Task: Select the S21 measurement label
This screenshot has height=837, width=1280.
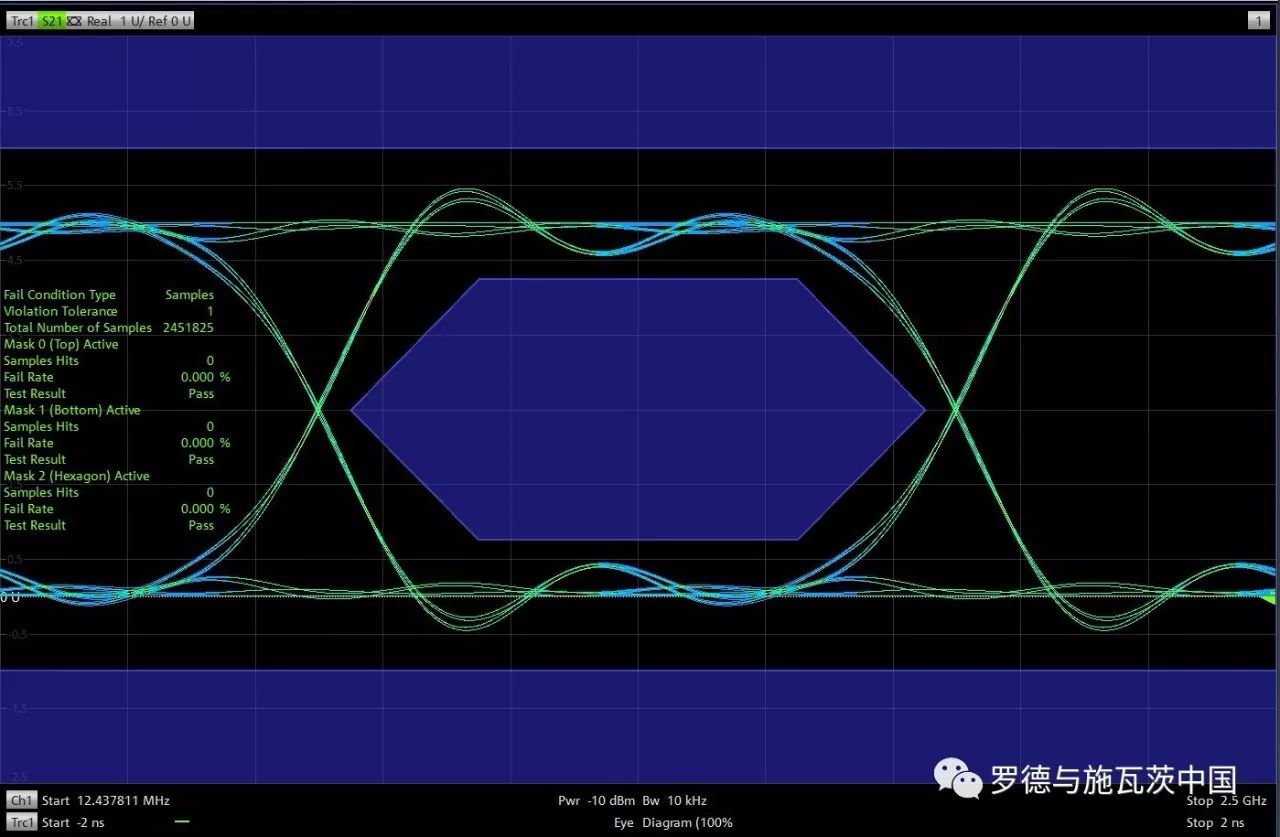Action: (x=51, y=21)
